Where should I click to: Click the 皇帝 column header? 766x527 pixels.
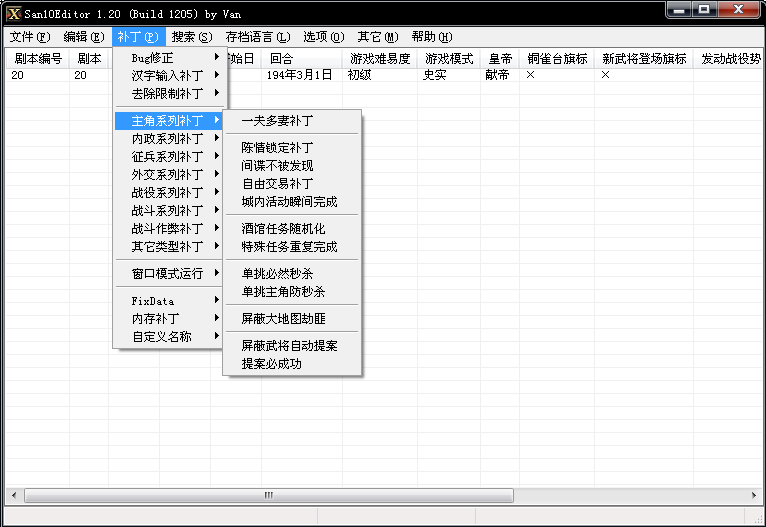[x=500, y=59]
